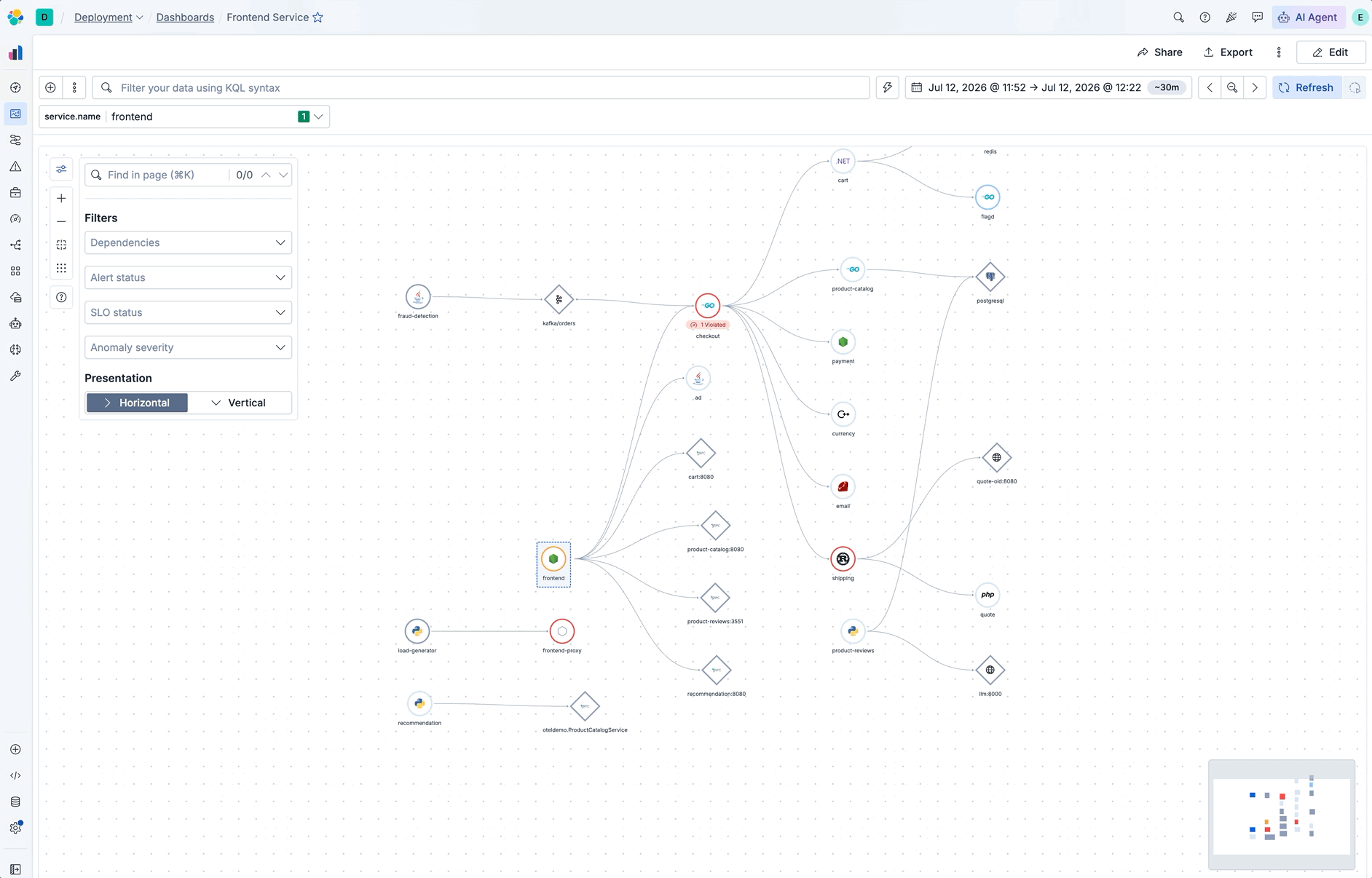
Task: Navigate to Dashboards breadcrumb
Action: [185, 17]
